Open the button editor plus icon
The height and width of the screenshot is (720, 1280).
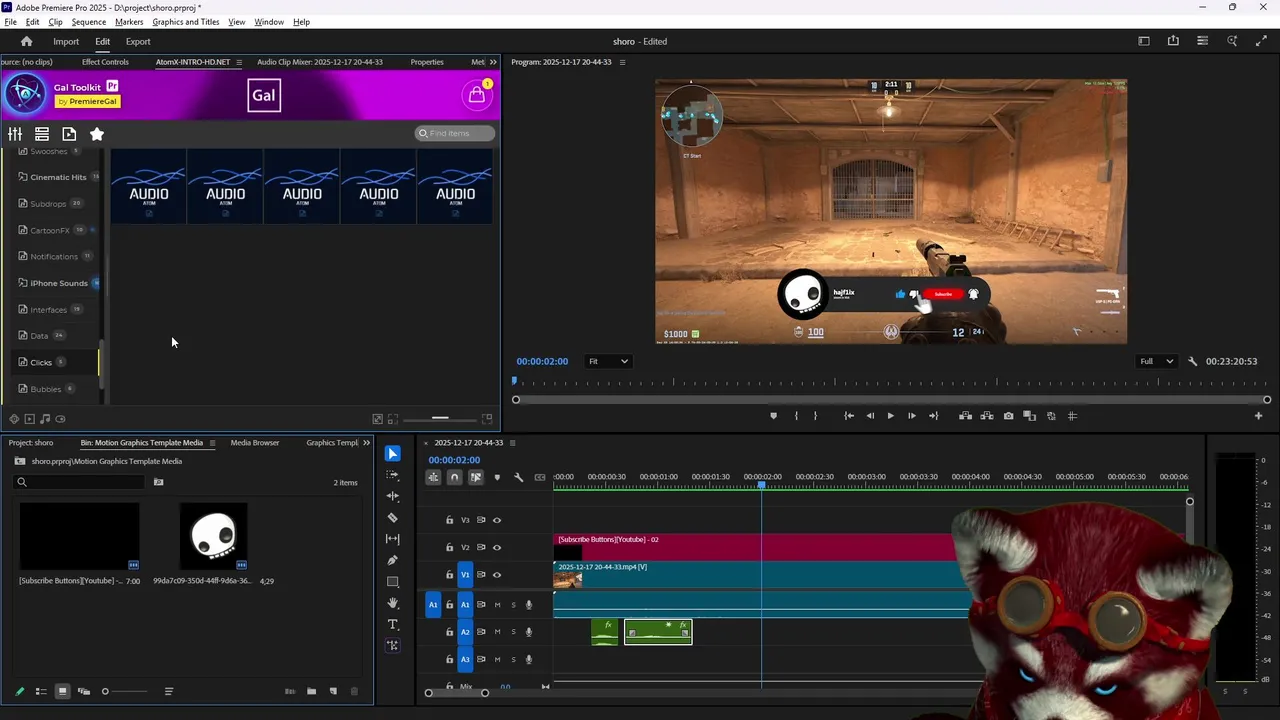[x=1258, y=416]
